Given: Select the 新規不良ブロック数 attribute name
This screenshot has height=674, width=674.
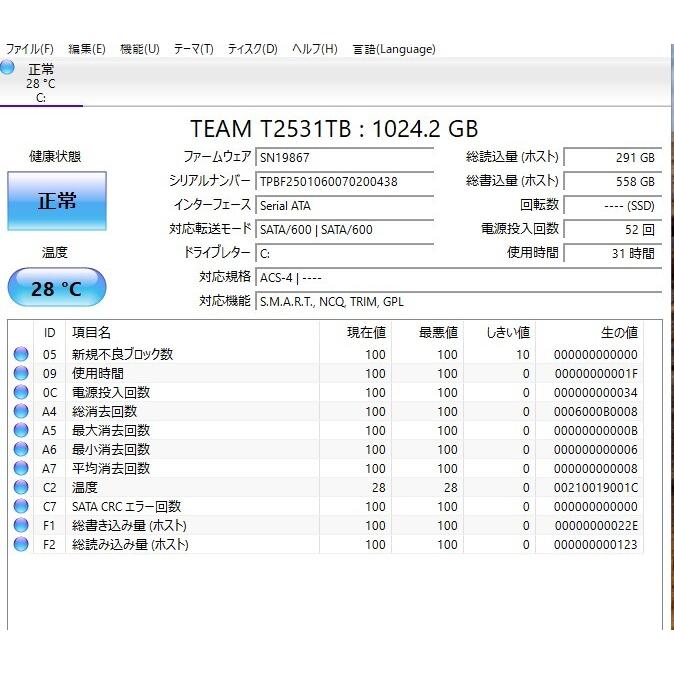Looking at the screenshot, I should point(123,354).
